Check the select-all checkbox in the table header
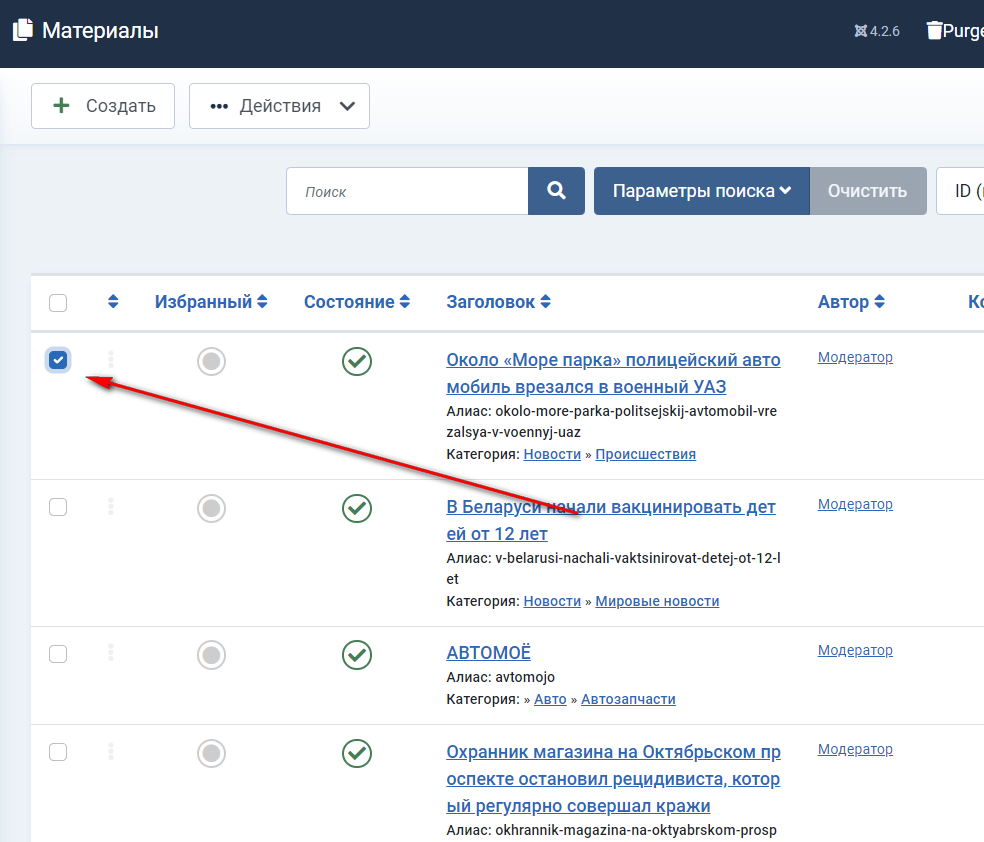Viewport: 984px width, 842px height. pyautogui.click(x=58, y=303)
